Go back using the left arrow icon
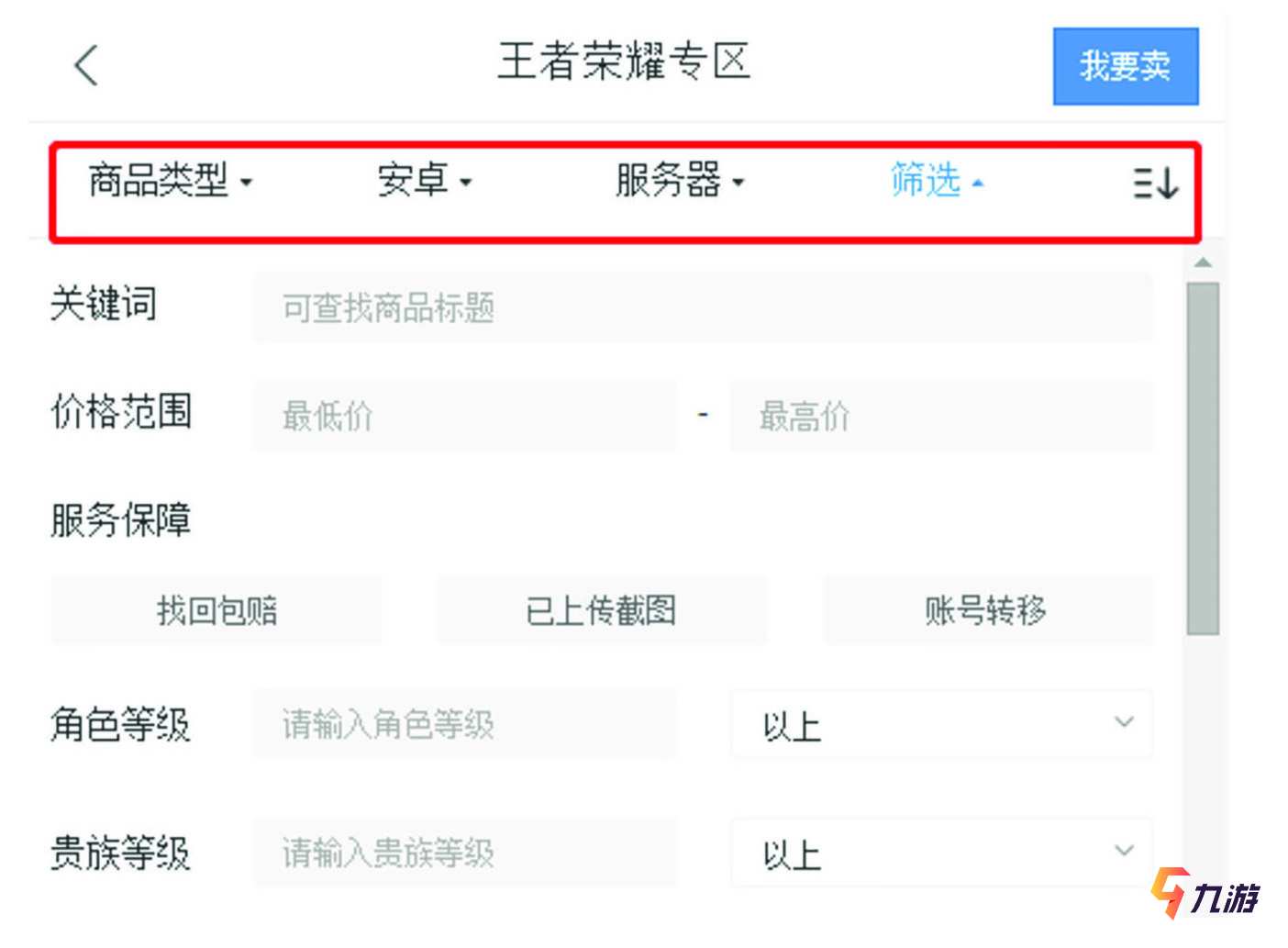Viewport: 1288px width, 948px height. pos(86,65)
